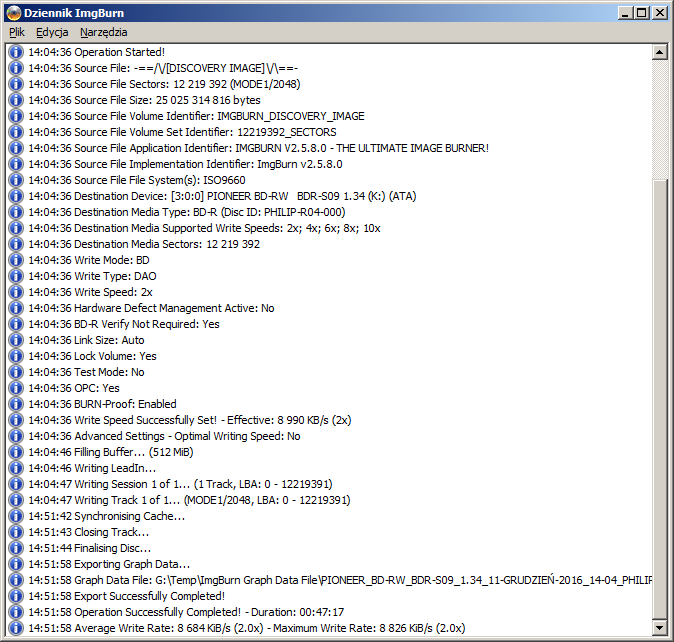
Task: Select the 'IMGBURN_DISCOVERY_IMAGE' volume identifier line
Action: (x=196, y=116)
